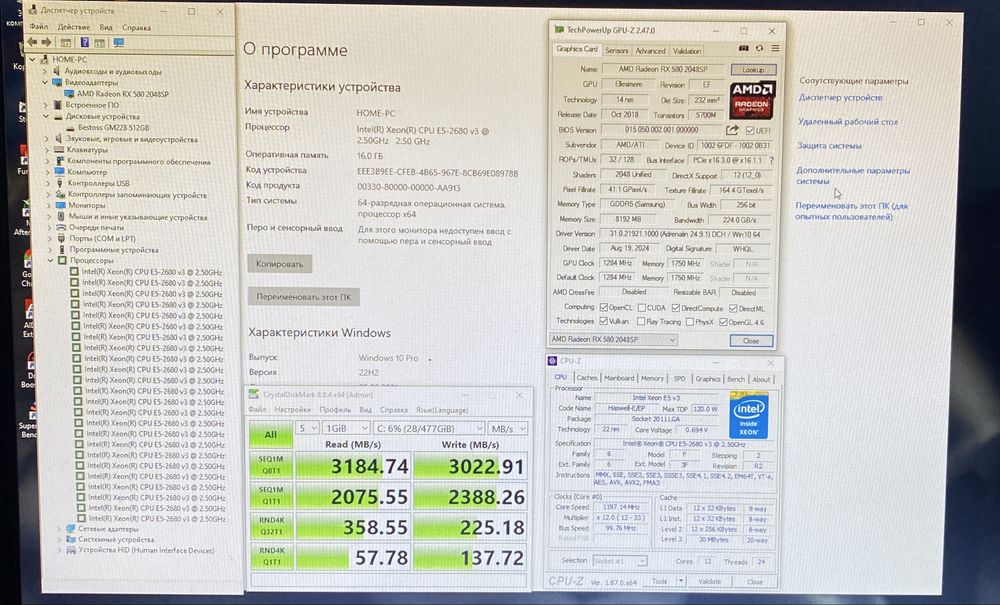The image size is (1000, 605).
Task: Click the Lookup button in GPU-Z
Action: [x=753, y=69]
